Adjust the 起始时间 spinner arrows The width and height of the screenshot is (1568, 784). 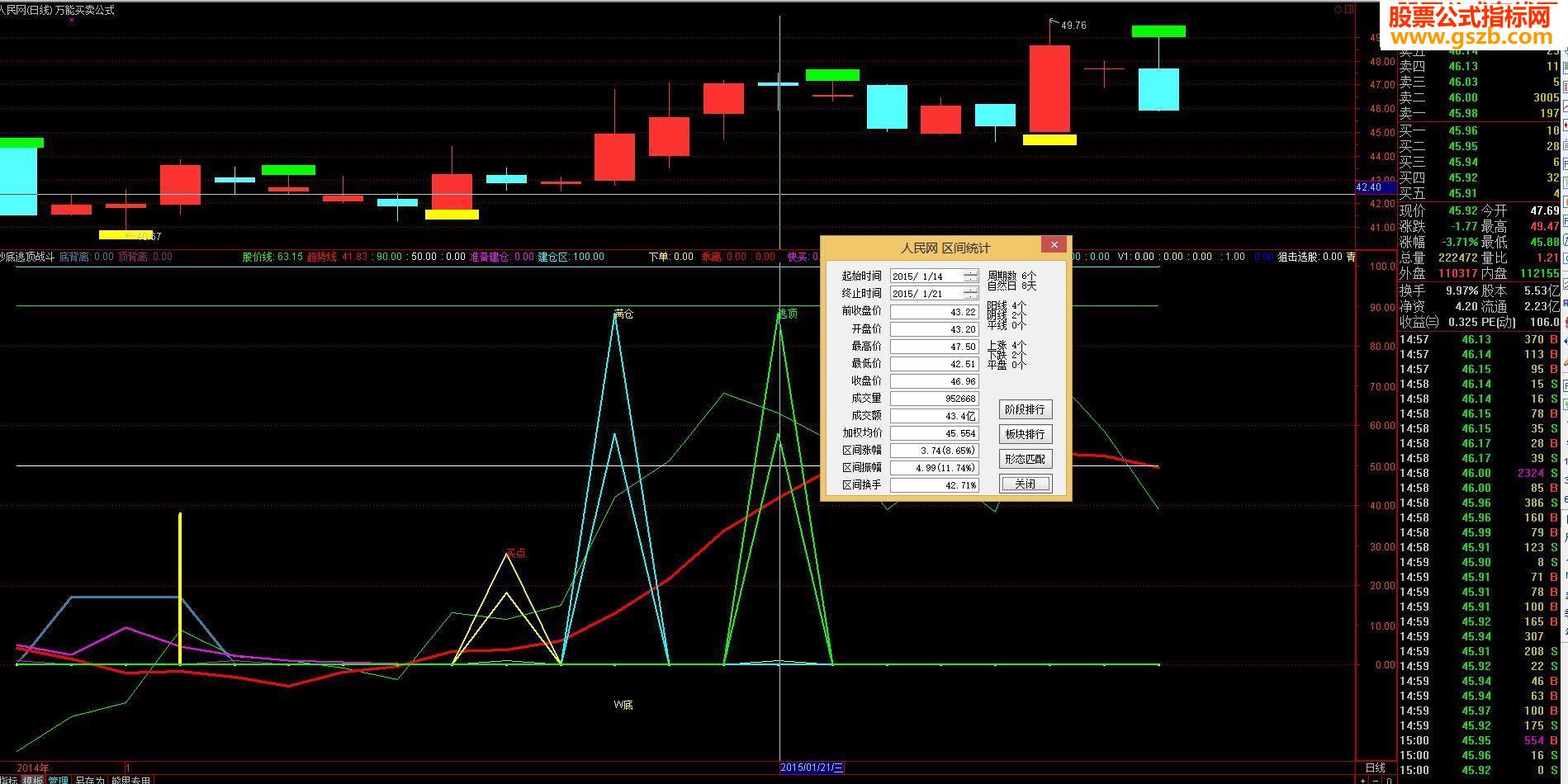point(971,276)
